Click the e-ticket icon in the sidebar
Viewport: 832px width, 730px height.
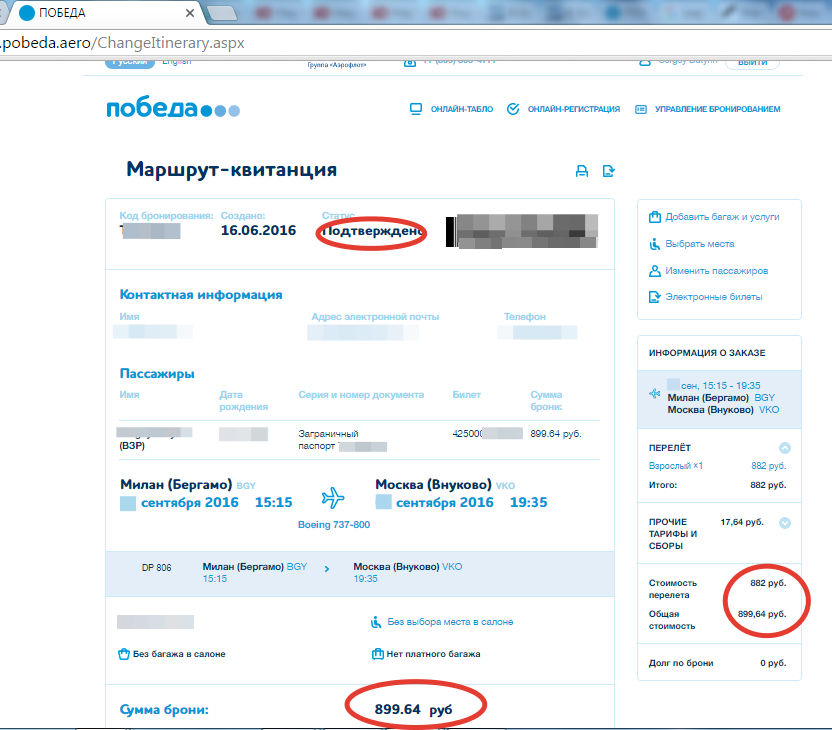click(654, 297)
